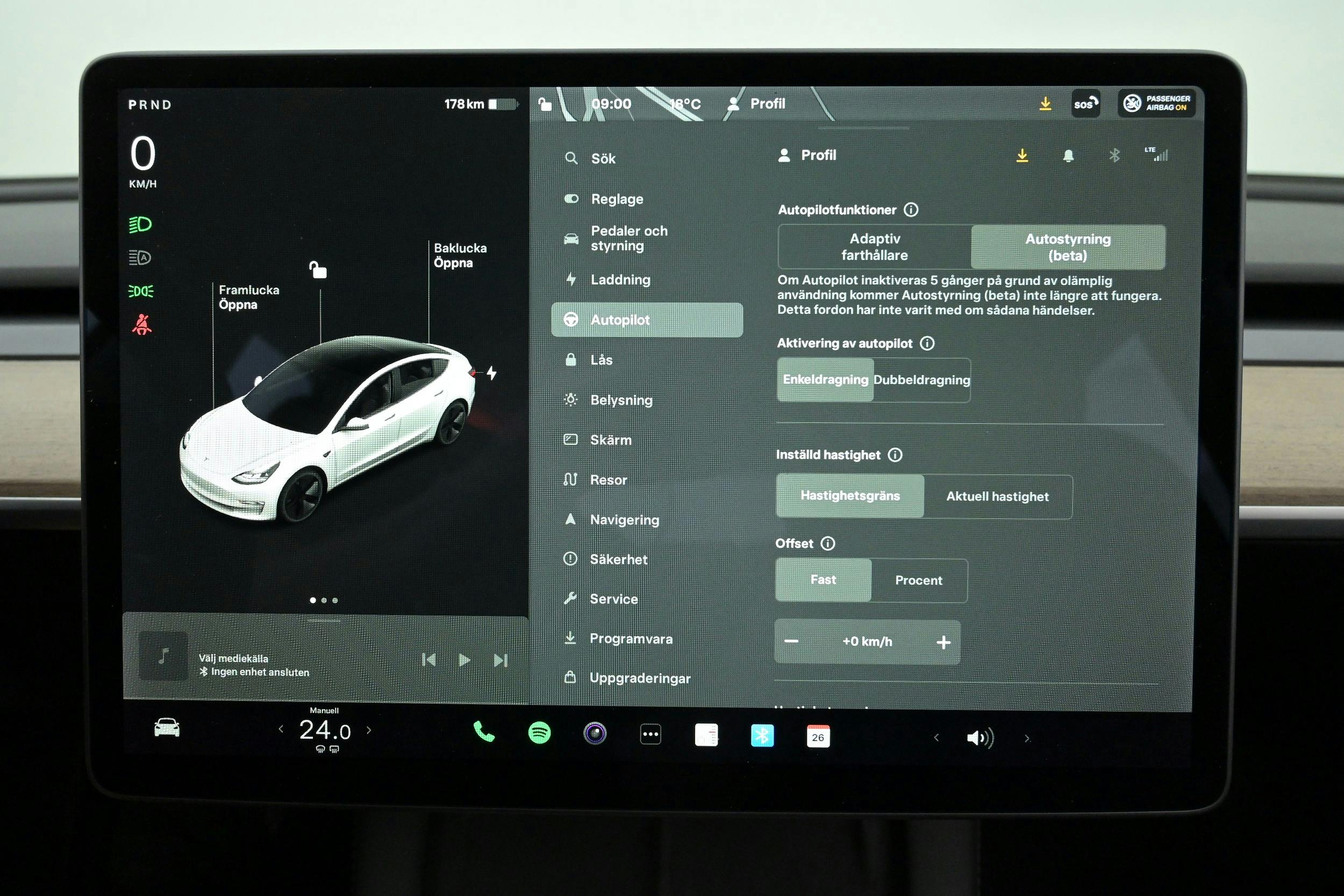Open Säkerhet settings menu
The height and width of the screenshot is (896, 1344).
pyautogui.click(x=618, y=559)
